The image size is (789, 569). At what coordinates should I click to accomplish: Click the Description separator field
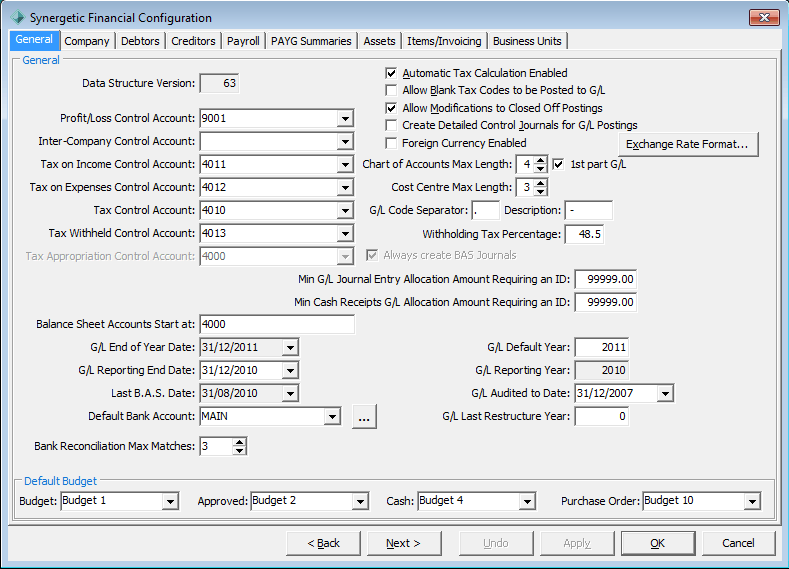[x=589, y=211]
